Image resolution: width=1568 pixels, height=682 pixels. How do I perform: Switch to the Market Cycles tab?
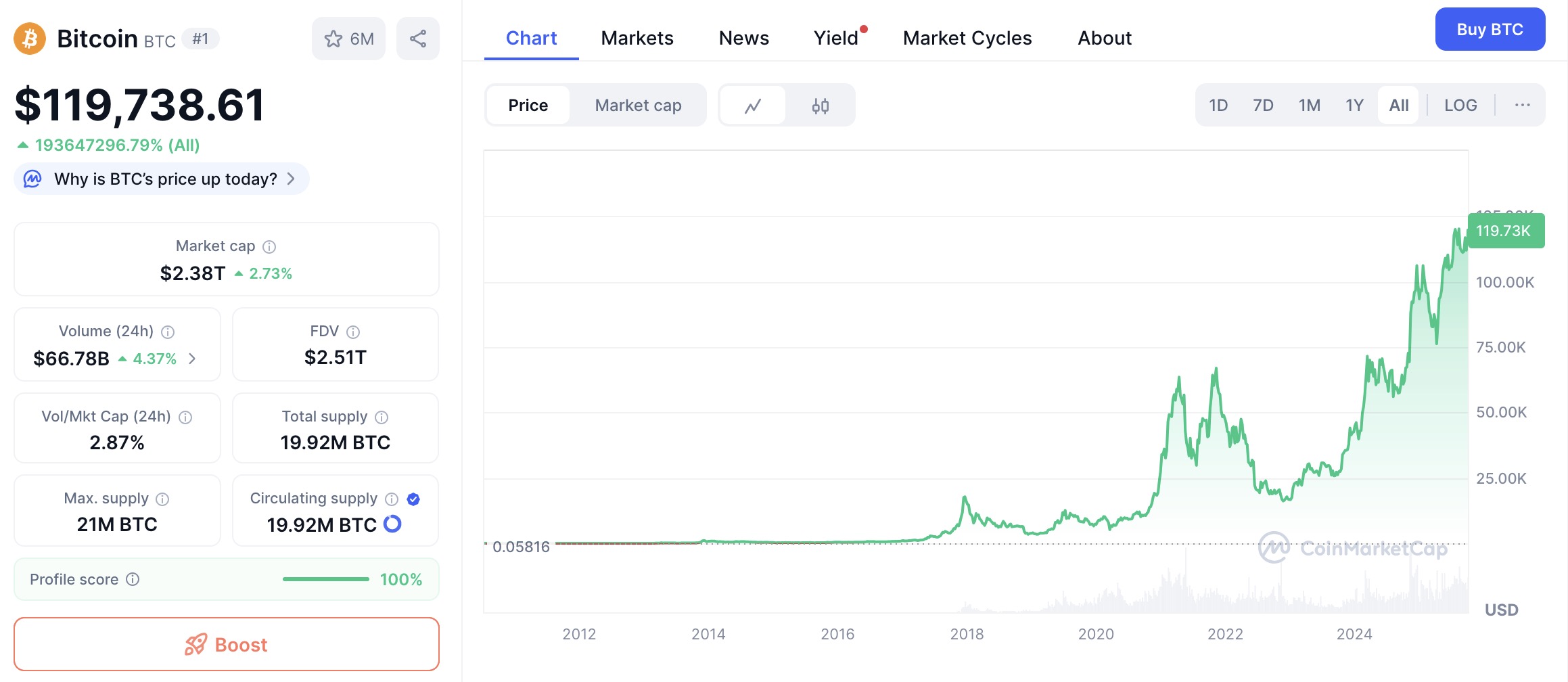click(x=967, y=39)
